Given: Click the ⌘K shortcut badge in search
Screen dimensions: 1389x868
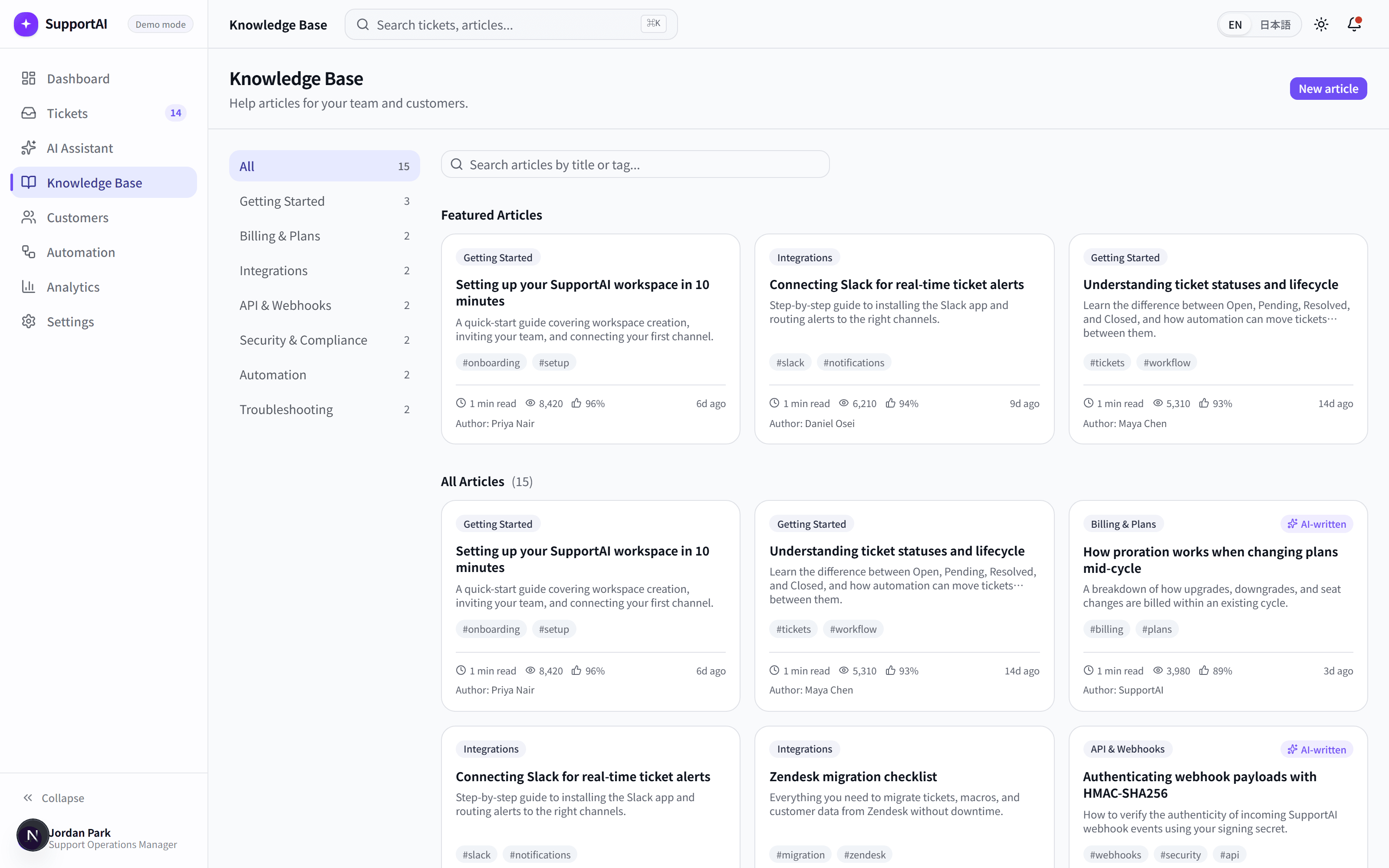Looking at the screenshot, I should [653, 23].
